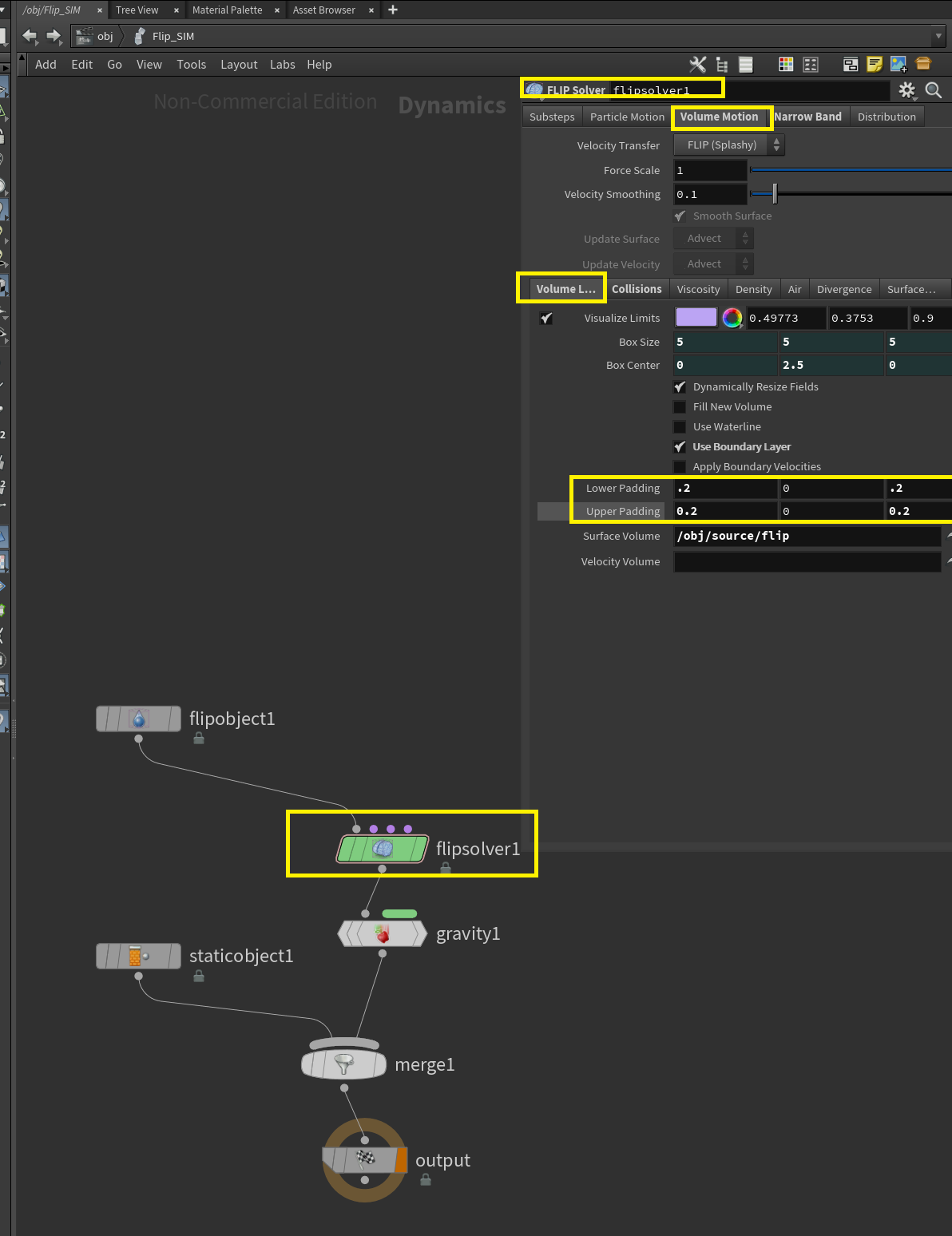
Task: Go forward with the right navigation arrow
Action: coord(54,36)
